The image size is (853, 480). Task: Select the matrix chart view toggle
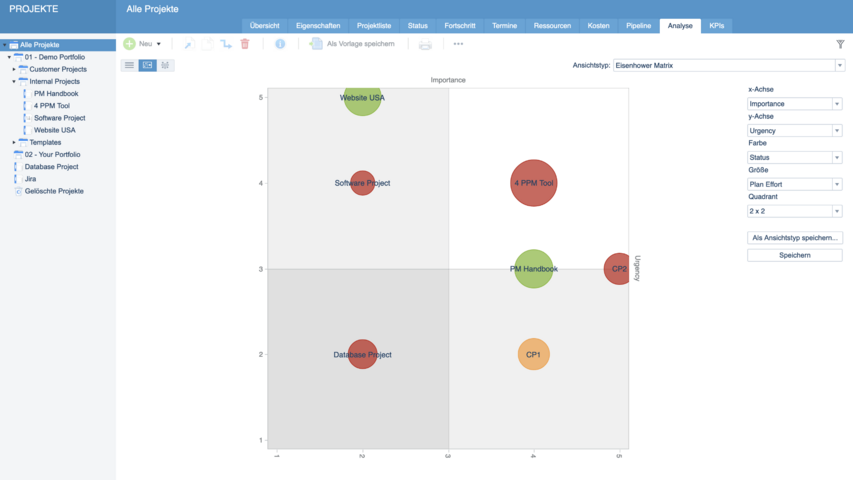pos(147,65)
